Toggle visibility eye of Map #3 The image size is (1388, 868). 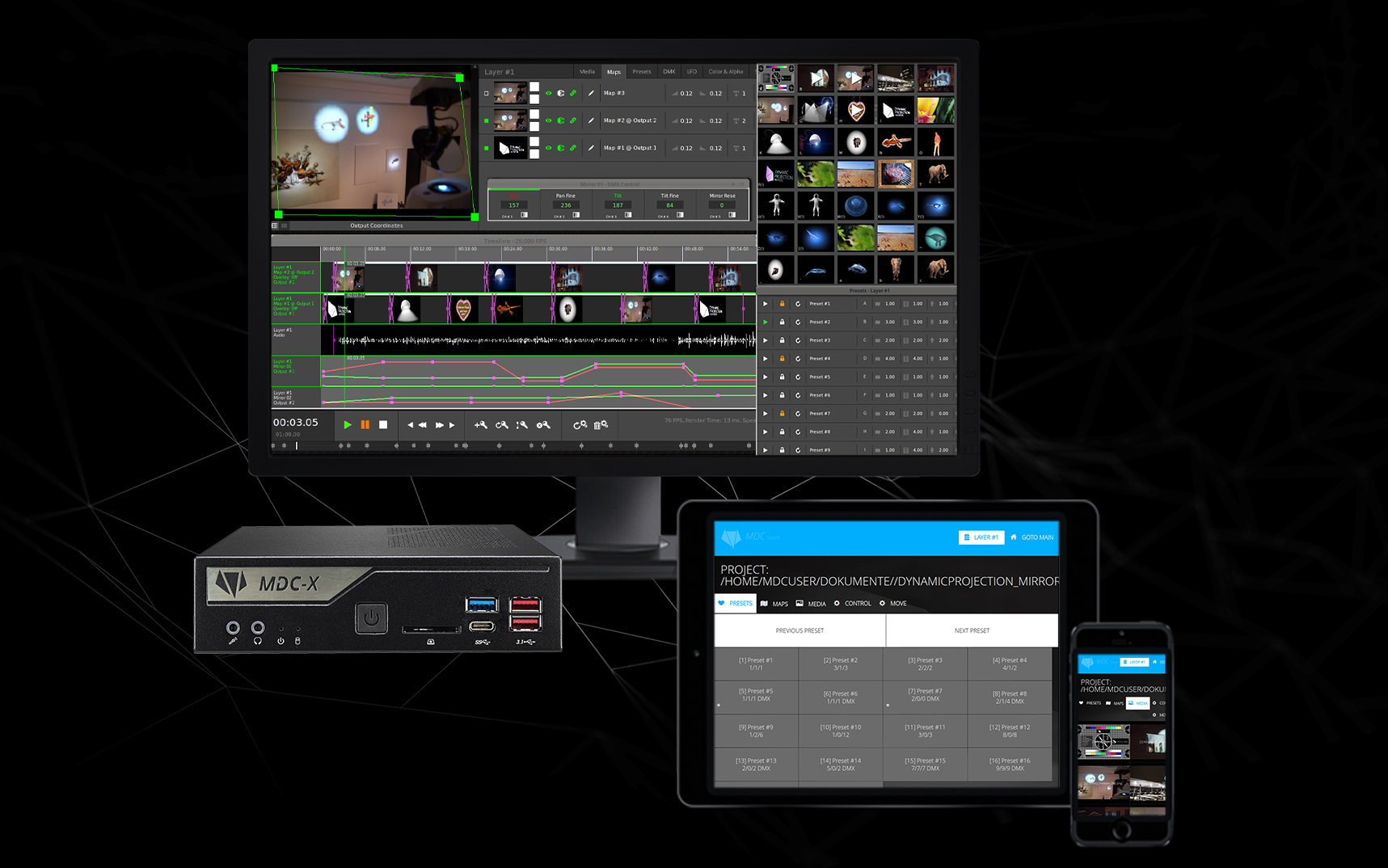[549, 94]
